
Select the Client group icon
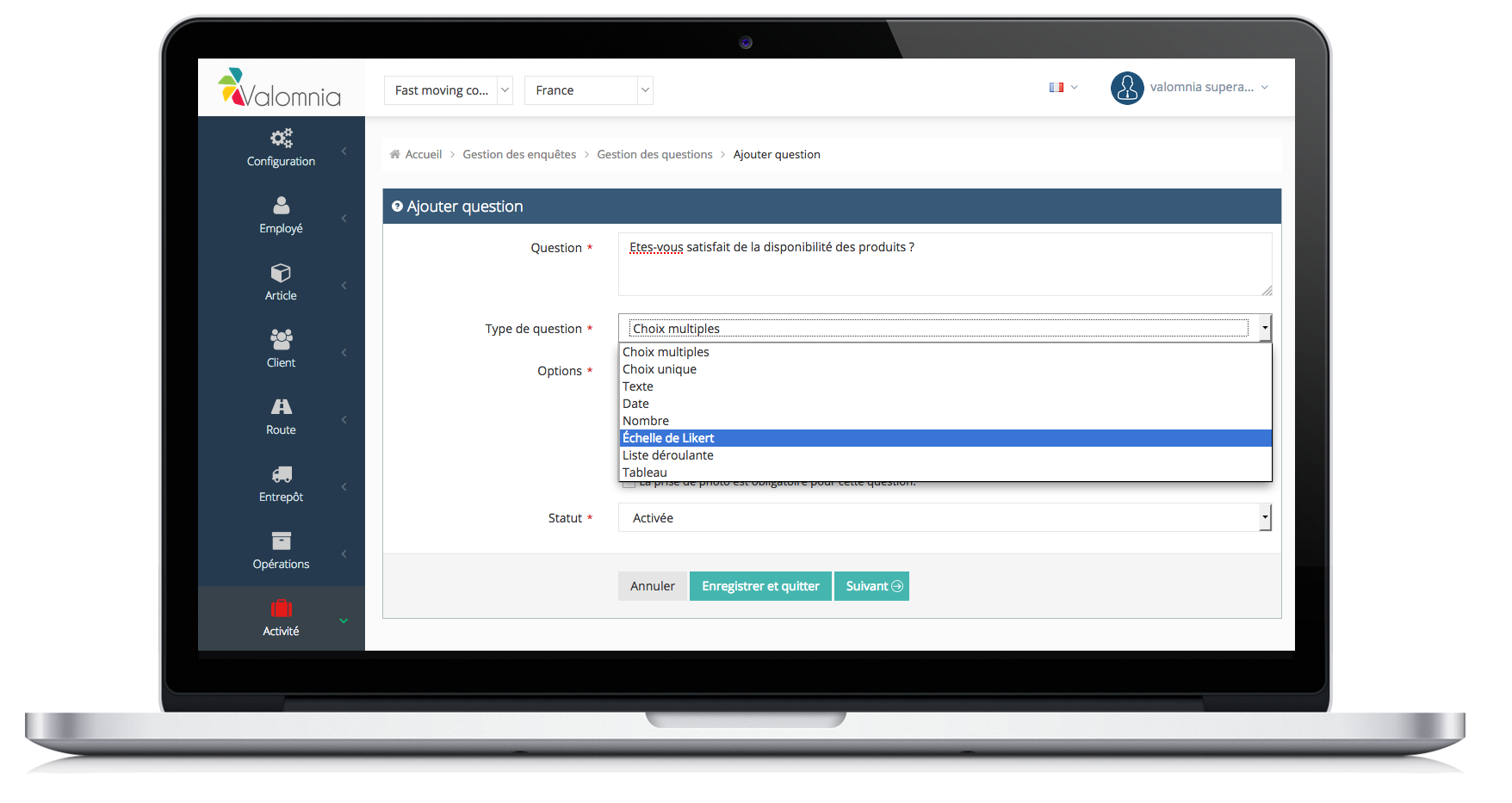(x=281, y=339)
